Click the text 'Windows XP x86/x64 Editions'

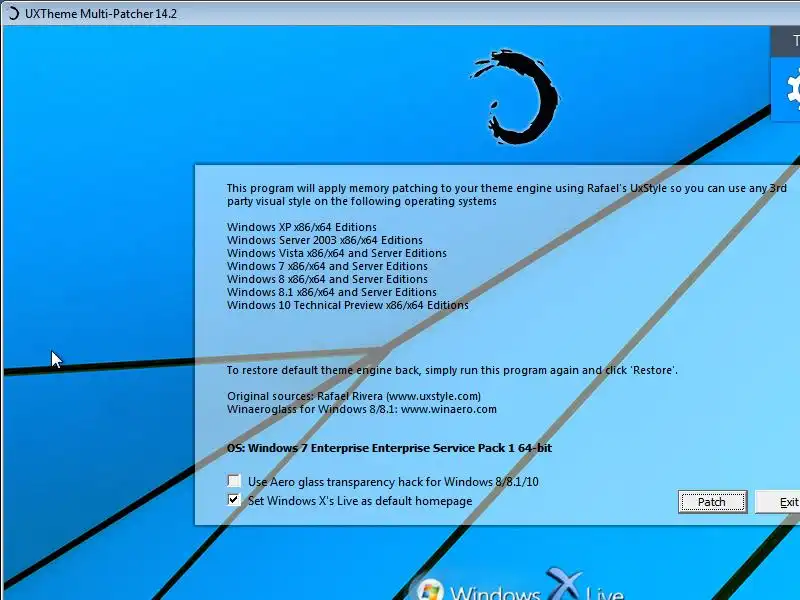click(302, 227)
